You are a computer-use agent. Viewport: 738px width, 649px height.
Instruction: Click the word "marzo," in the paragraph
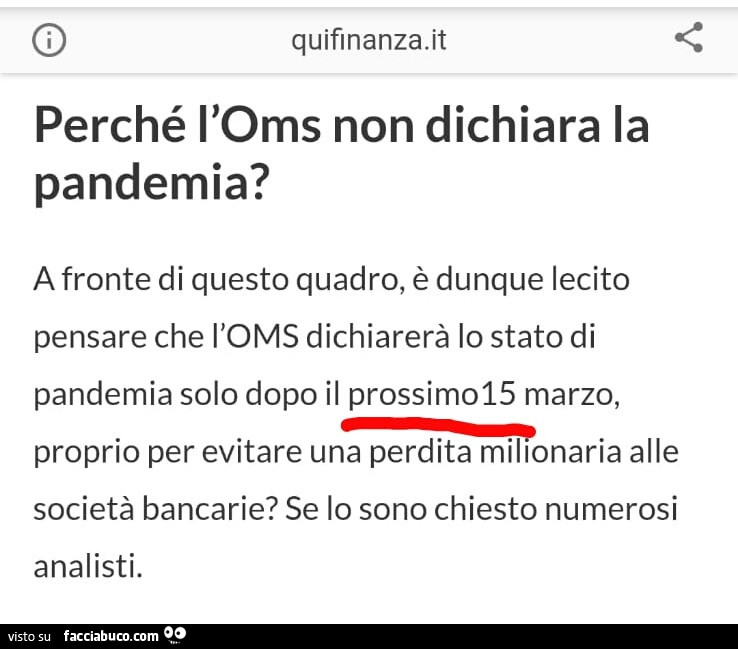[x=572, y=395]
